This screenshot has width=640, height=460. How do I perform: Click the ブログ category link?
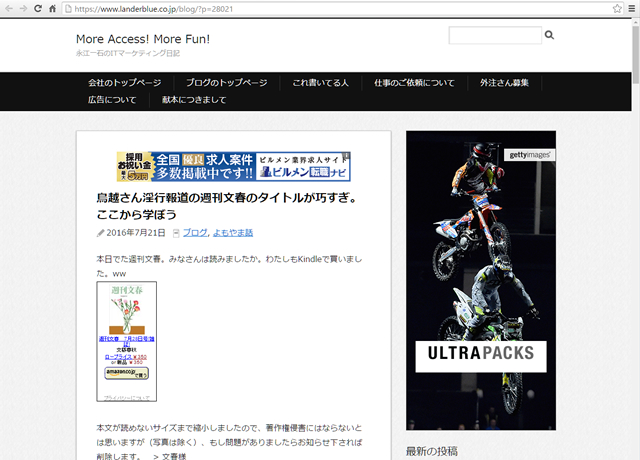tap(194, 232)
